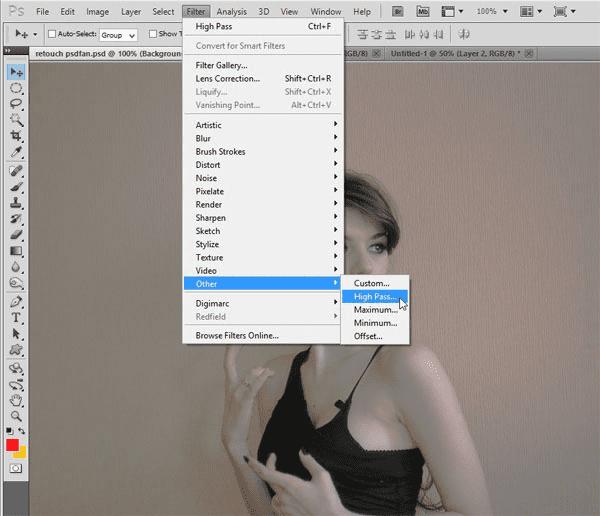
Task: Toggle Quick Mask mode button
Action: click(15, 468)
